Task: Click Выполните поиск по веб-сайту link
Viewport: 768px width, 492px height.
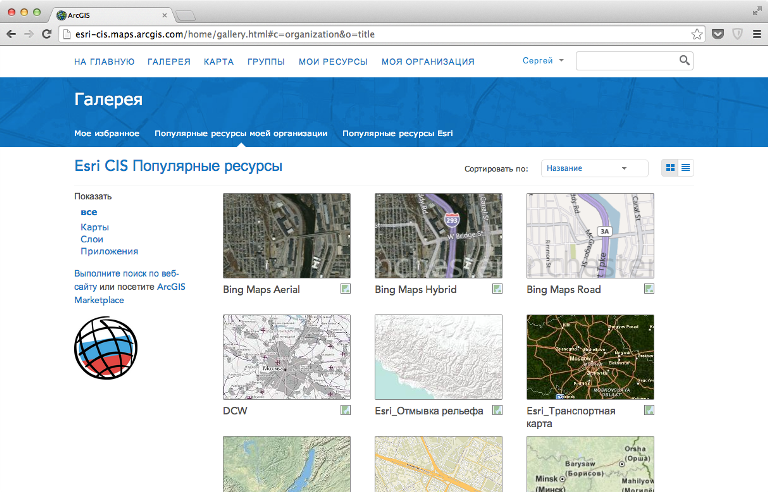Action: [126, 280]
